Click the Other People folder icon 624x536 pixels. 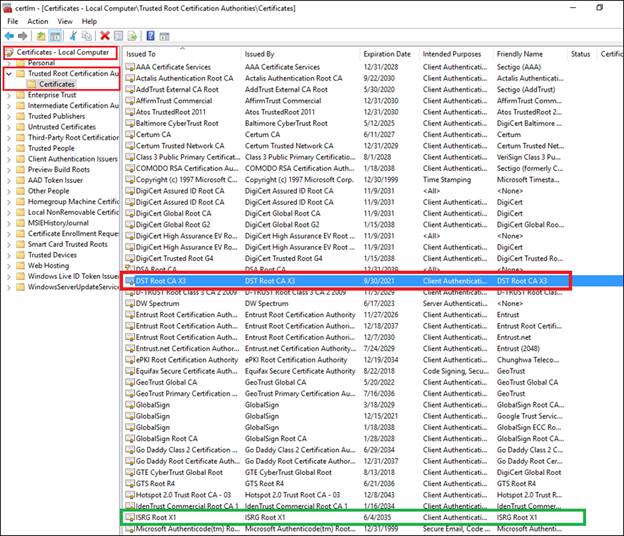(20, 191)
